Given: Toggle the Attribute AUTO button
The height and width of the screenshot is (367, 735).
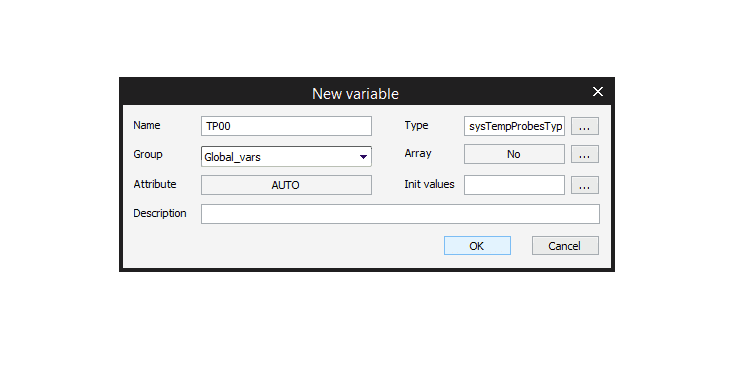Looking at the screenshot, I should 286,185.
